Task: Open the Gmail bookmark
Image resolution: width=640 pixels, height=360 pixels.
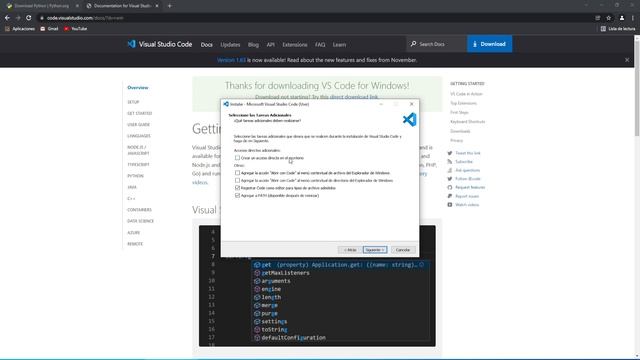Action: (49, 29)
